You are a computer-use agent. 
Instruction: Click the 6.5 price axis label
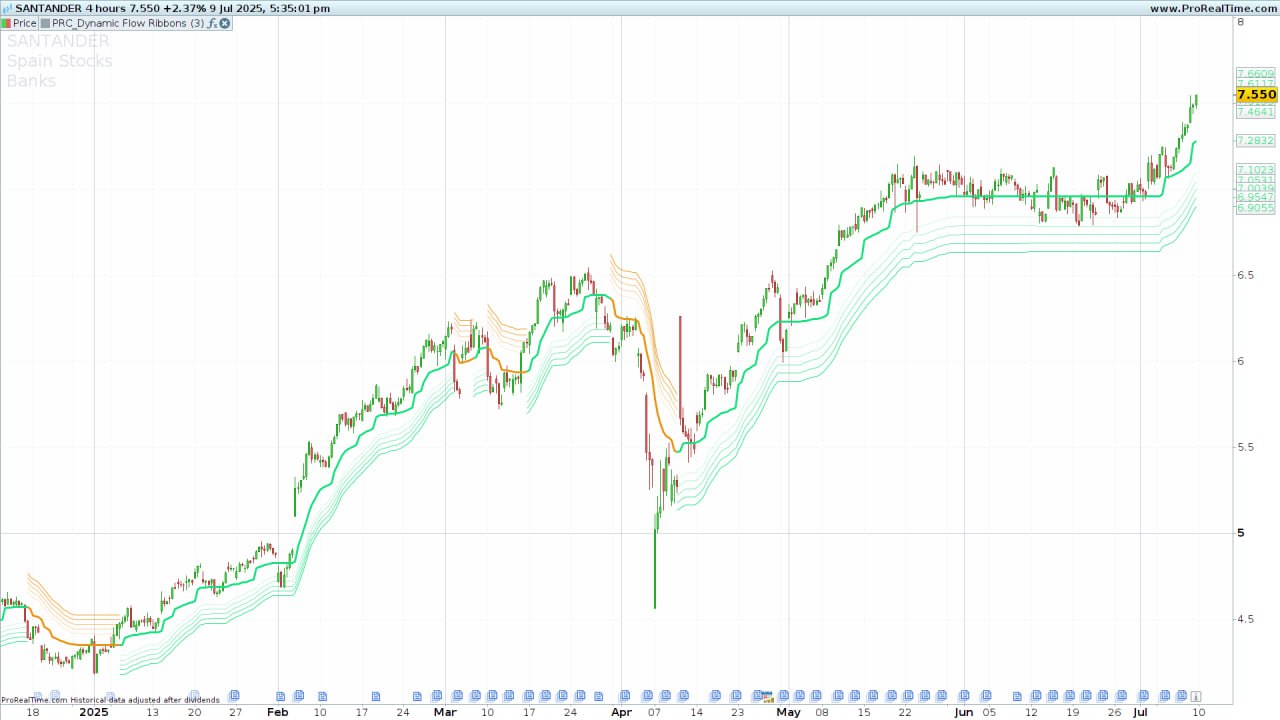point(1246,275)
